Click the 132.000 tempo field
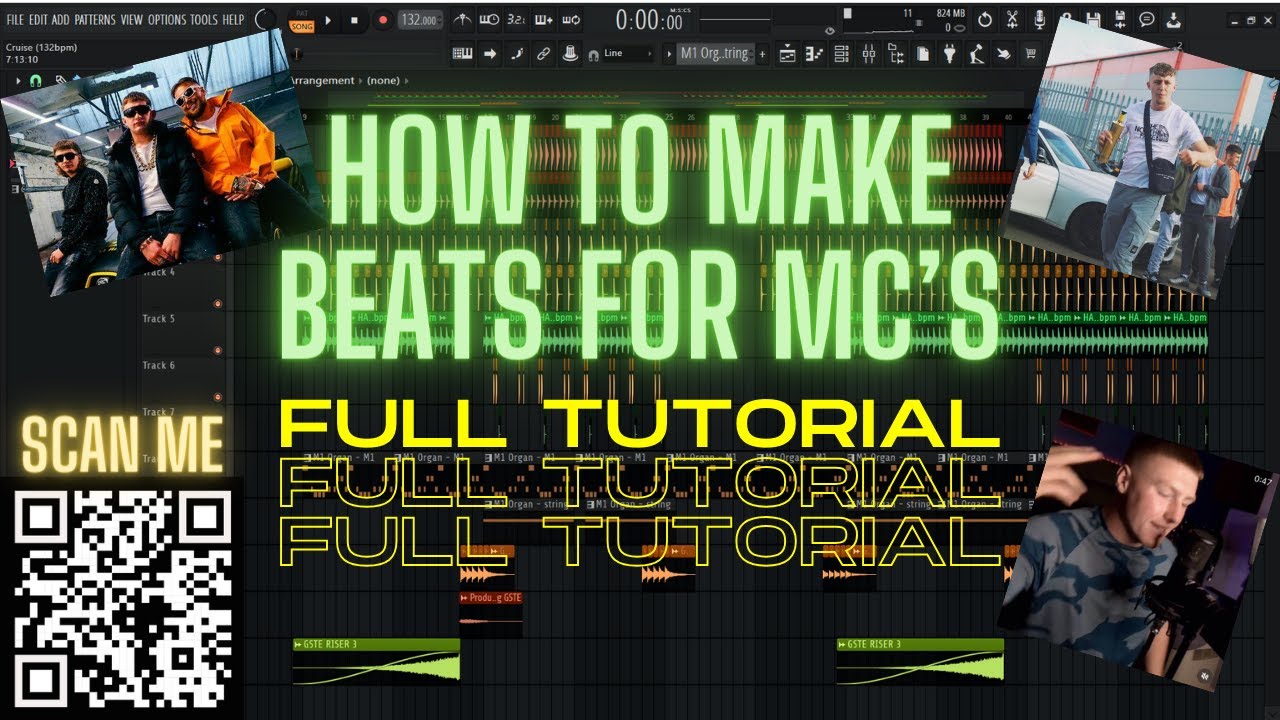Image resolution: width=1280 pixels, height=720 pixels. tap(419, 19)
